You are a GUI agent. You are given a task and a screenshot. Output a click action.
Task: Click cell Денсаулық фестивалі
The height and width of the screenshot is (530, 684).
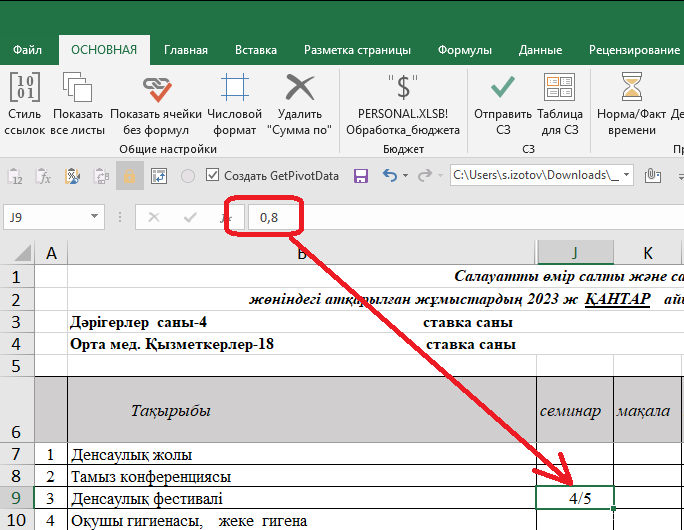click(302, 498)
